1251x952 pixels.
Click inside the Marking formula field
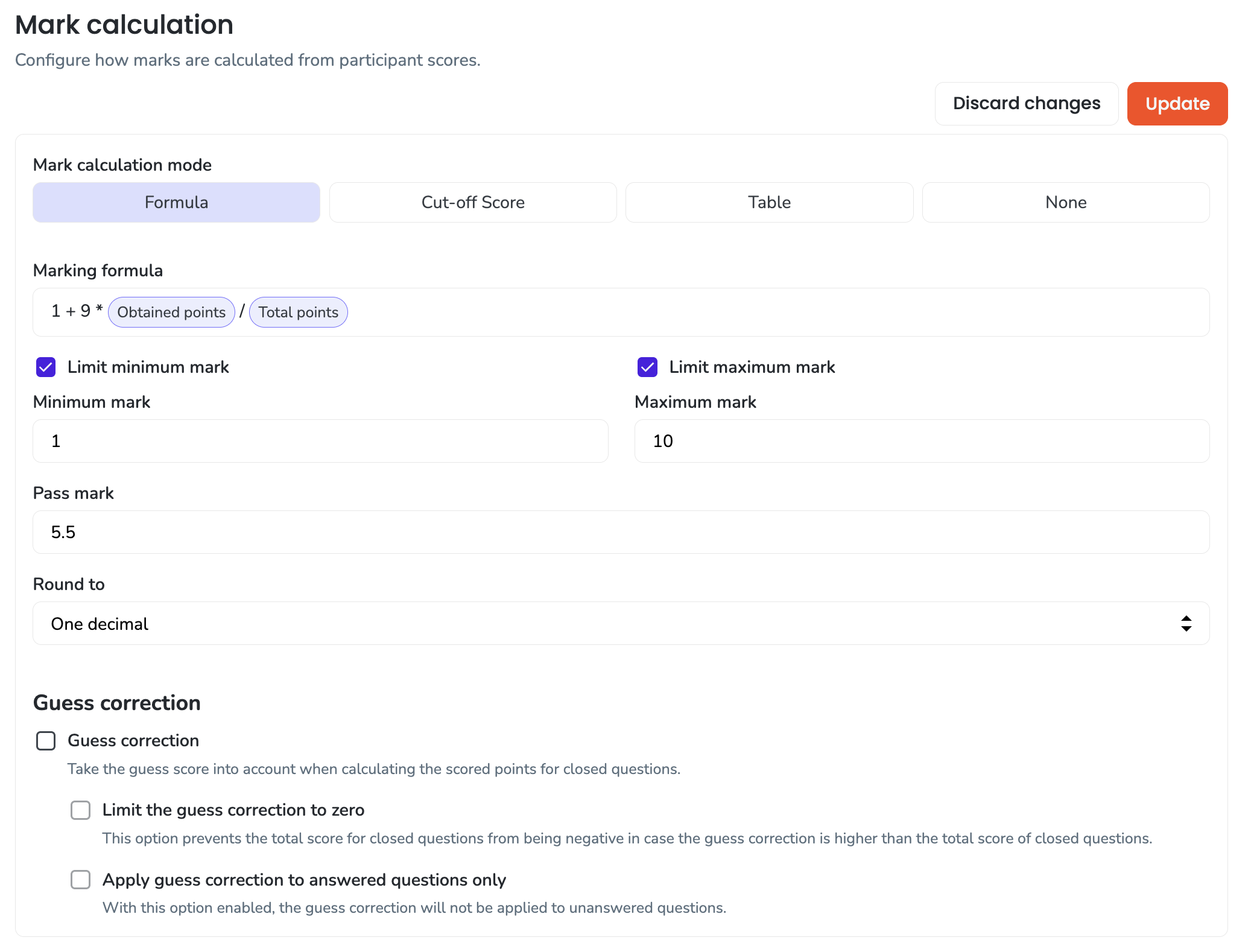621,313
